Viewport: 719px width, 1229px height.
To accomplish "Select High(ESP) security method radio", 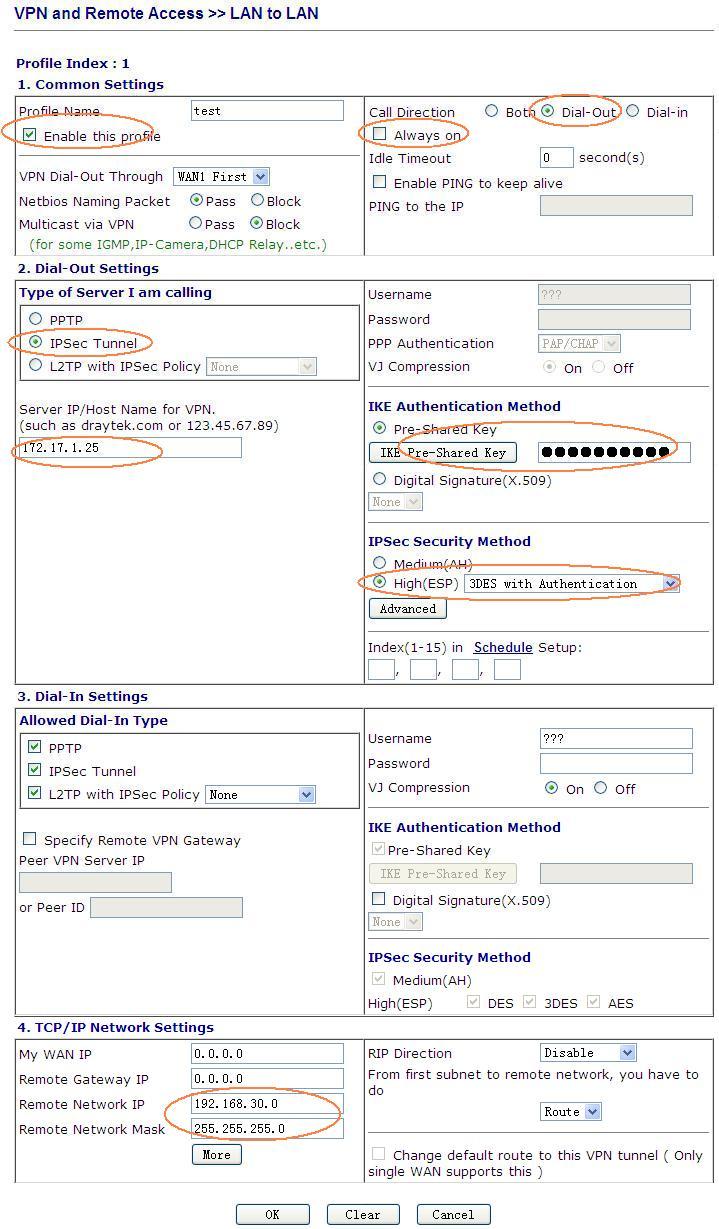I will [379, 582].
